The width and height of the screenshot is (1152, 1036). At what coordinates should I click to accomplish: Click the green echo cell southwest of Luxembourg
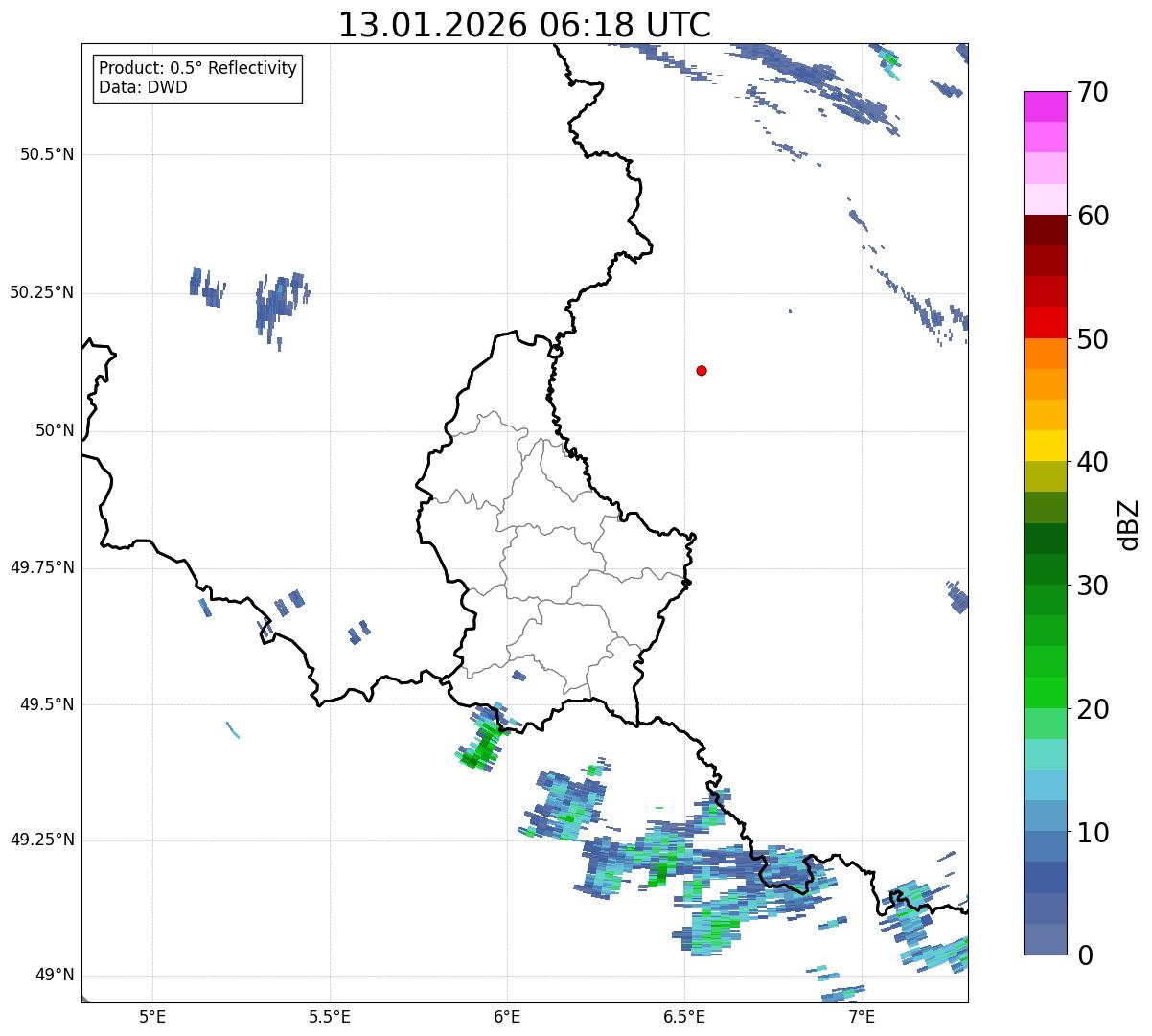tap(479, 748)
